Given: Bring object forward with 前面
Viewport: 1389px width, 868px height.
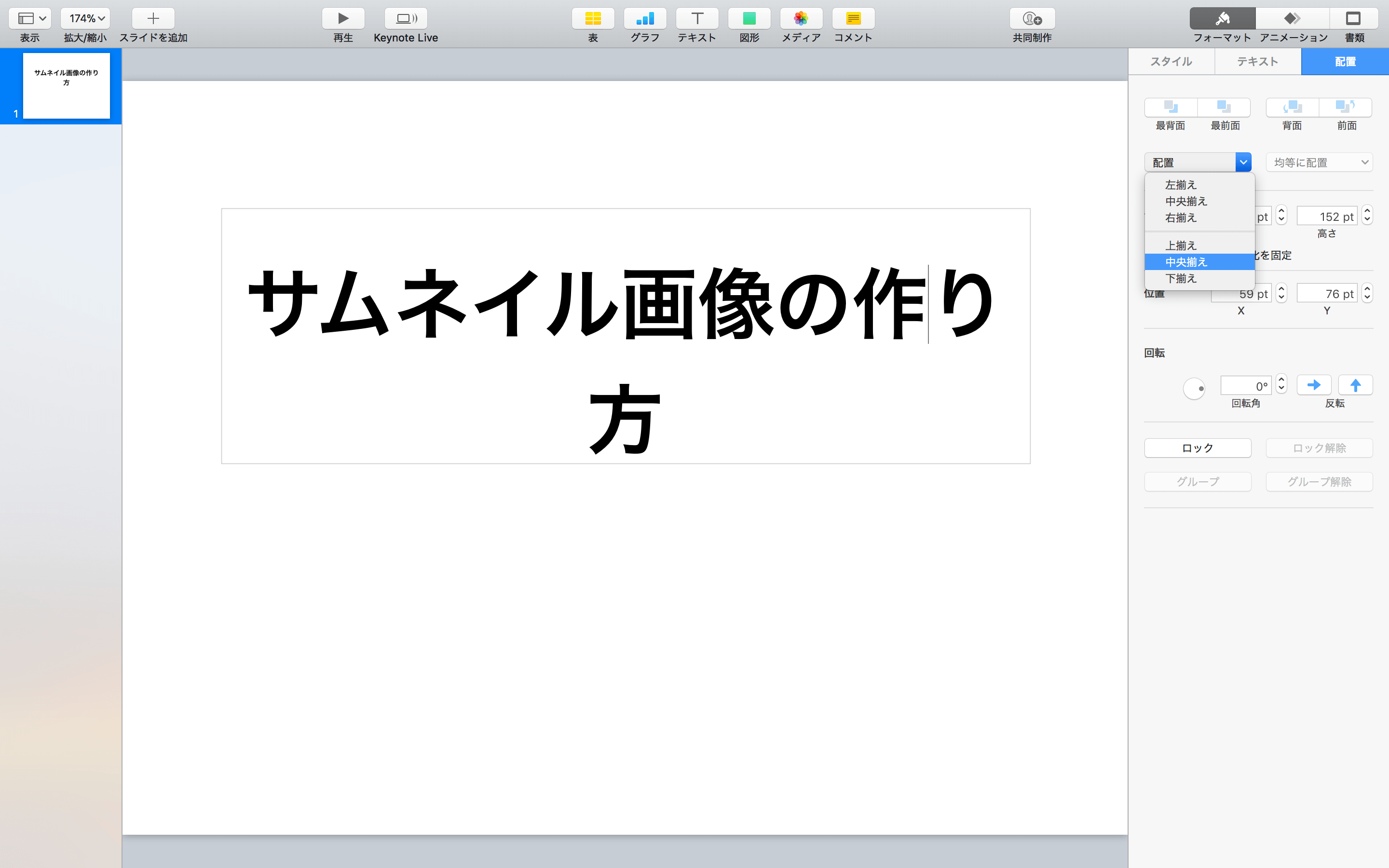Looking at the screenshot, I should coord(1346,107).
